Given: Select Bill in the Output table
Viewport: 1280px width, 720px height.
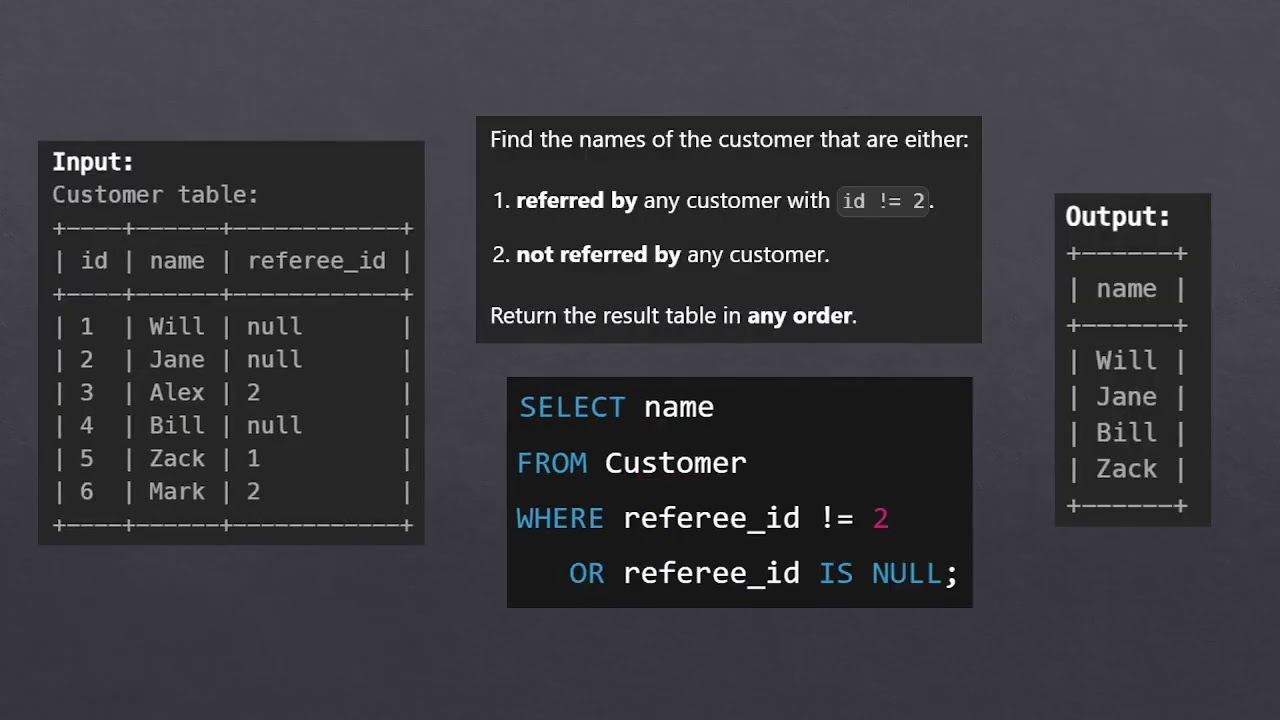Looking at the screenshot, I should tap(1126, 433).
